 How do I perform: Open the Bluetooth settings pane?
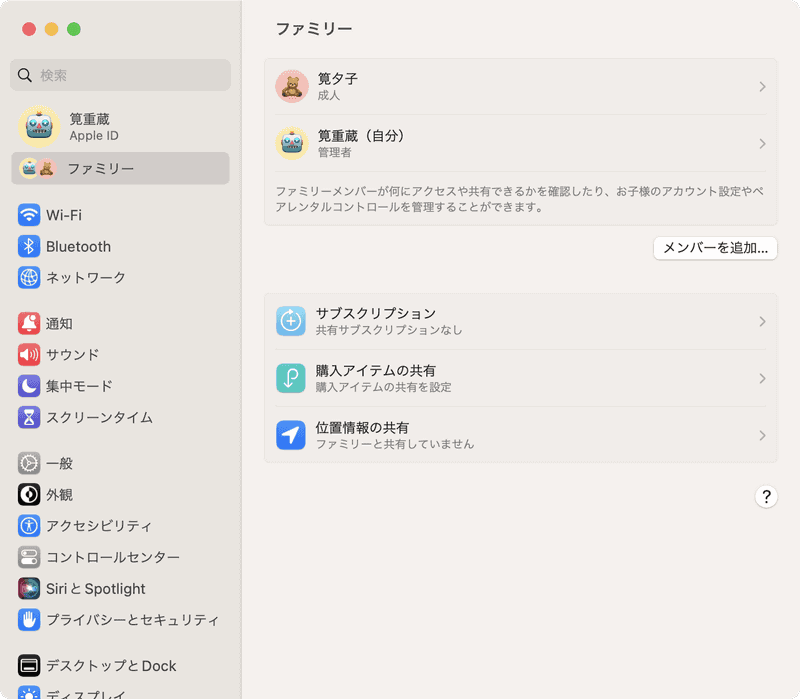(x=78, y=246)
